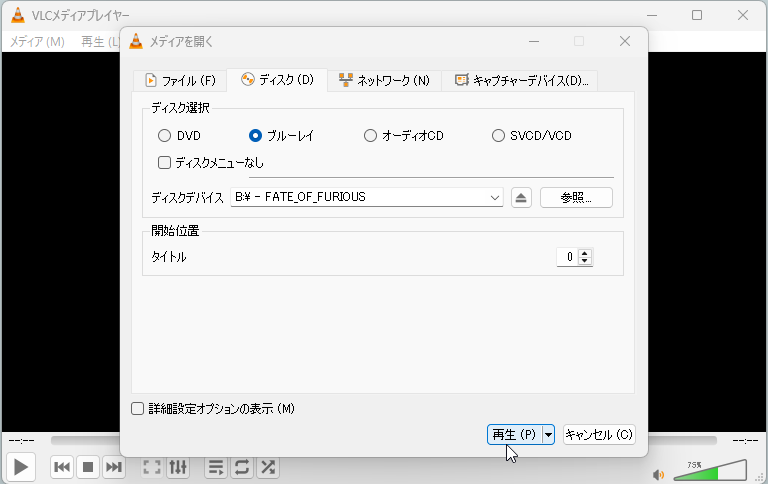The image size is (768, 484).
Task: Switch to the ネットワーク (N) tab
Action: click(384, 80)
